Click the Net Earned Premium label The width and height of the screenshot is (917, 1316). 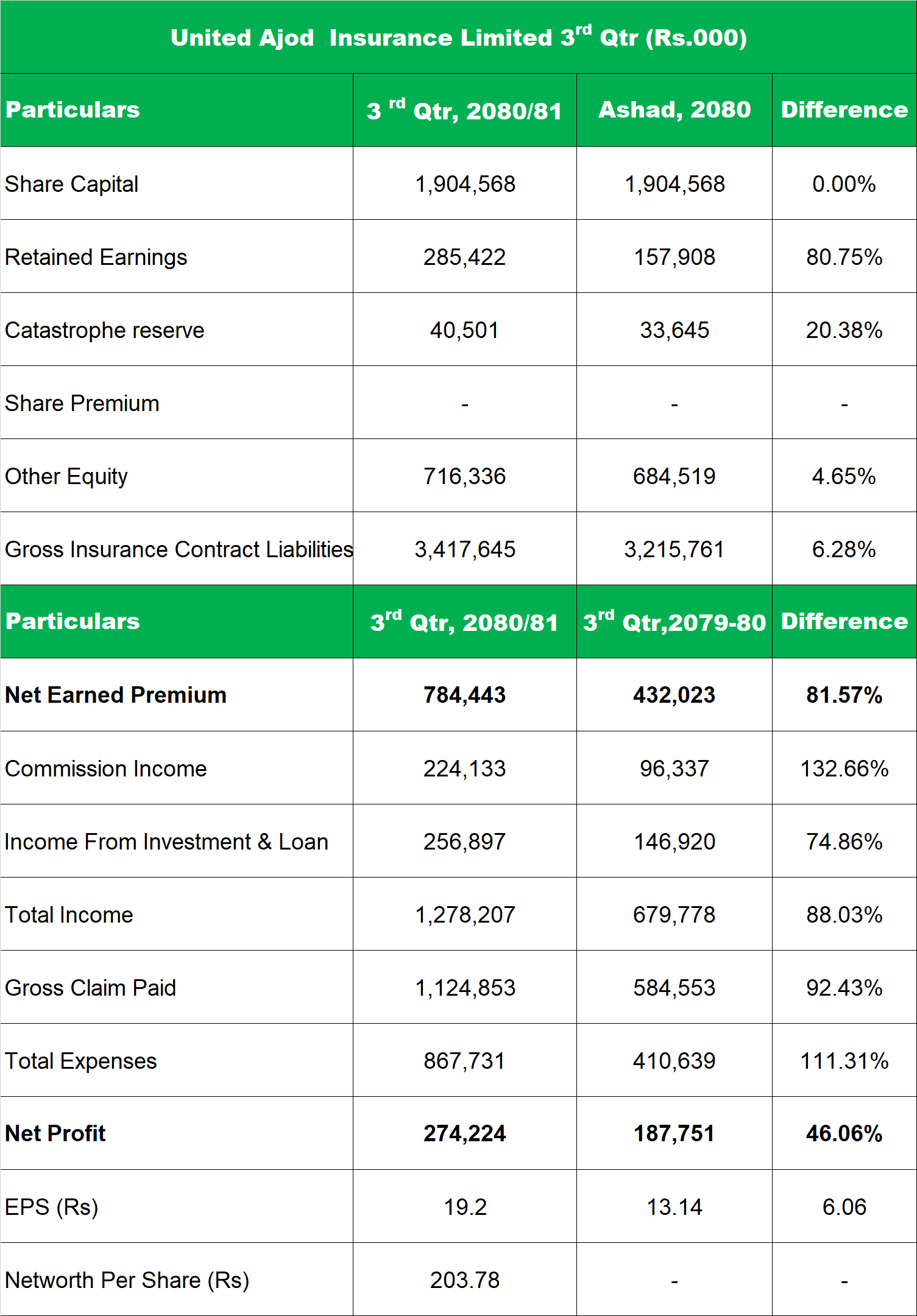(115, 695)
